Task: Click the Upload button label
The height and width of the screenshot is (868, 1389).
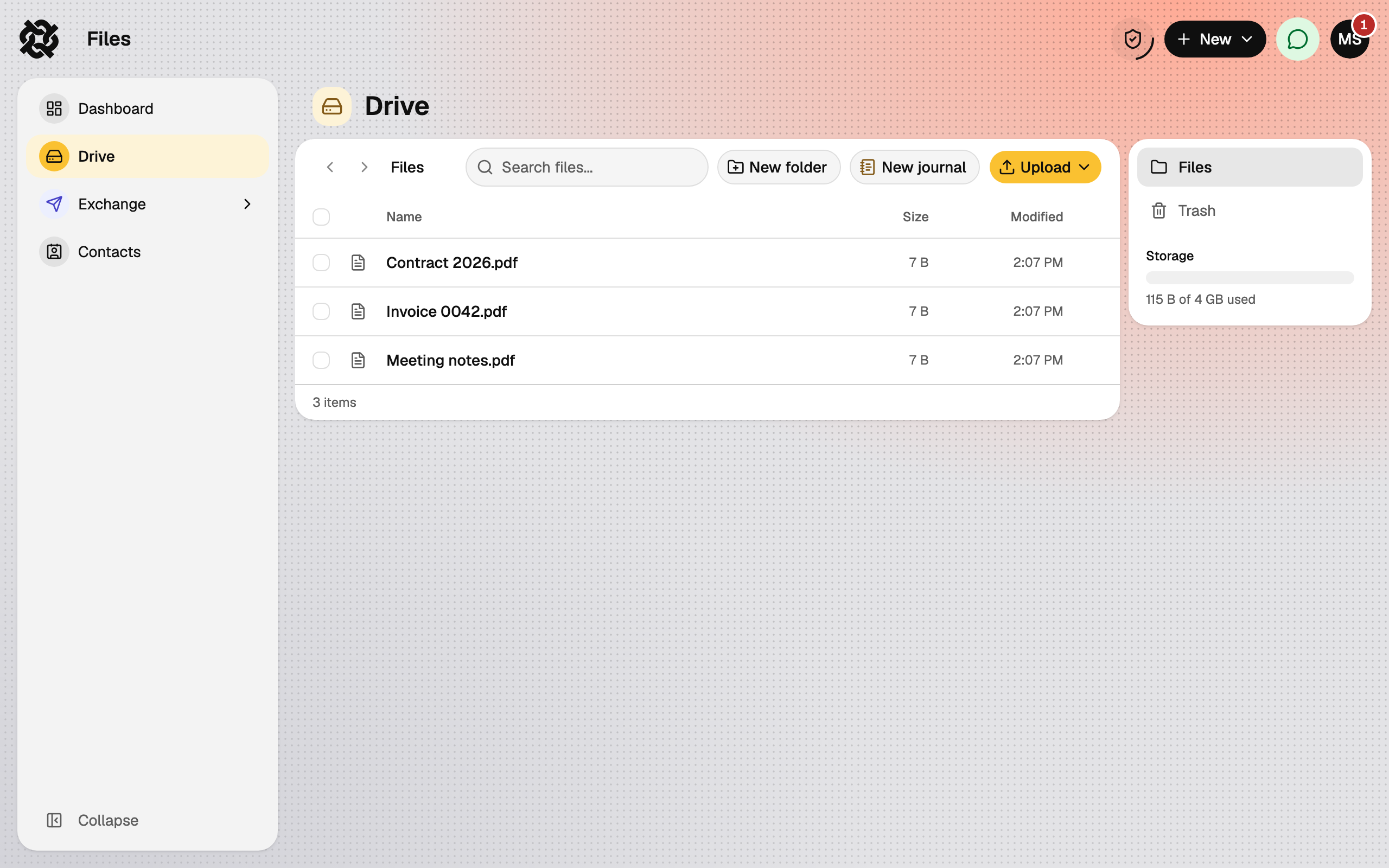Action: (1045, 167)
